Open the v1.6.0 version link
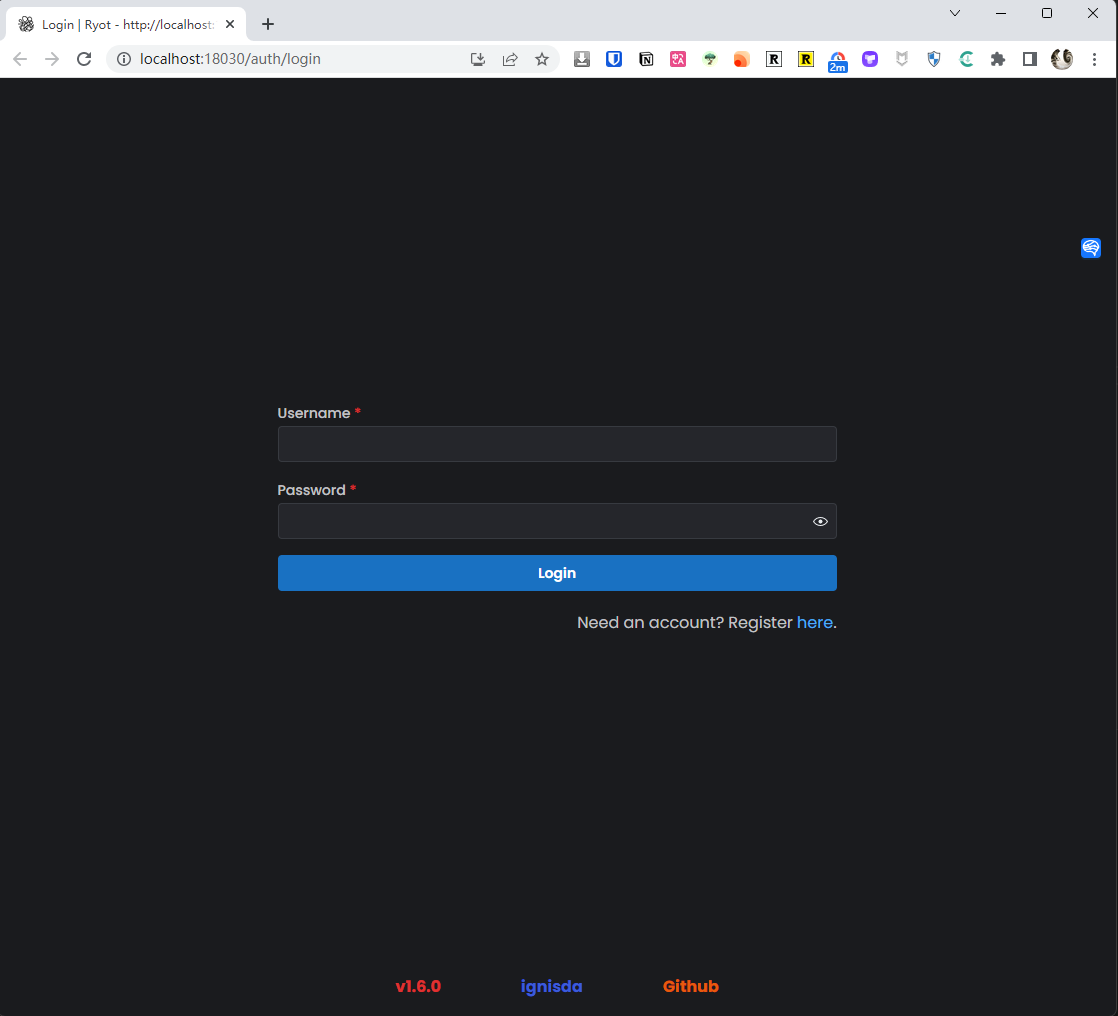 click(x=418, y=986)
